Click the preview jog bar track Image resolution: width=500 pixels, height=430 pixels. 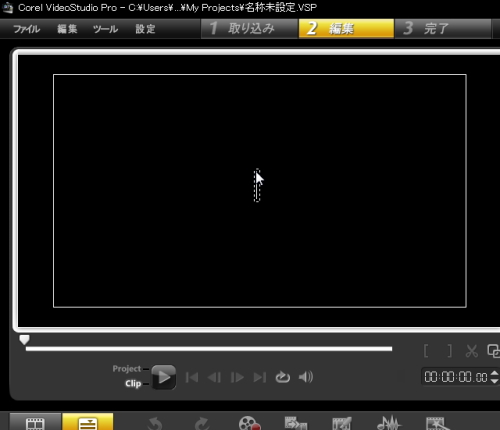209,349
